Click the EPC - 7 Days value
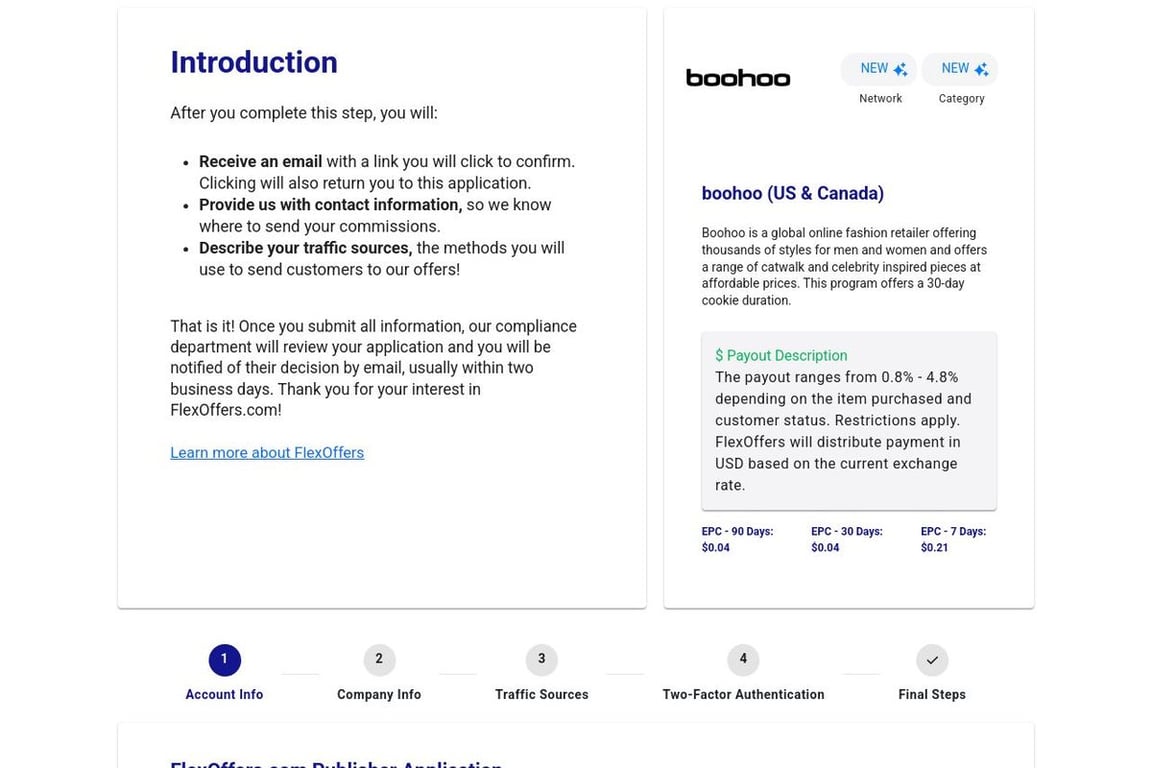Screen dimensions: 1152x768 (935, 548)
